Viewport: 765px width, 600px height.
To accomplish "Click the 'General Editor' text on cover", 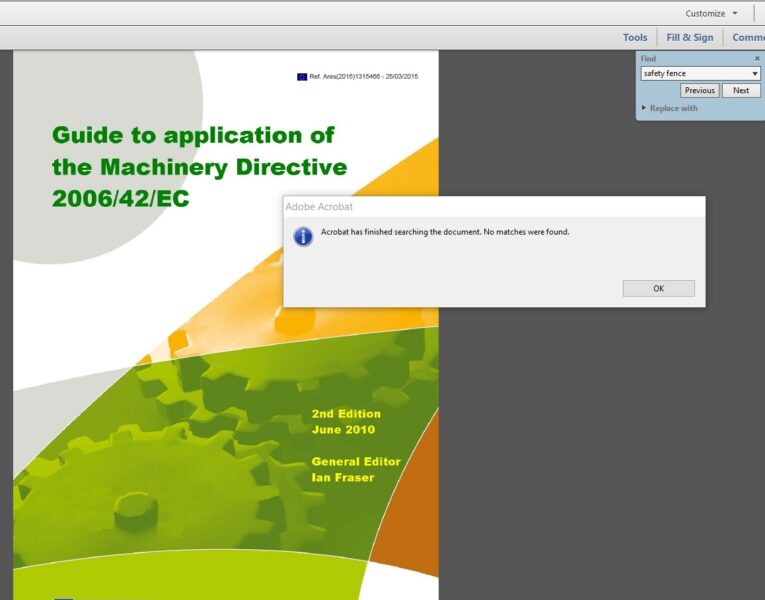I will click(356, 461).
